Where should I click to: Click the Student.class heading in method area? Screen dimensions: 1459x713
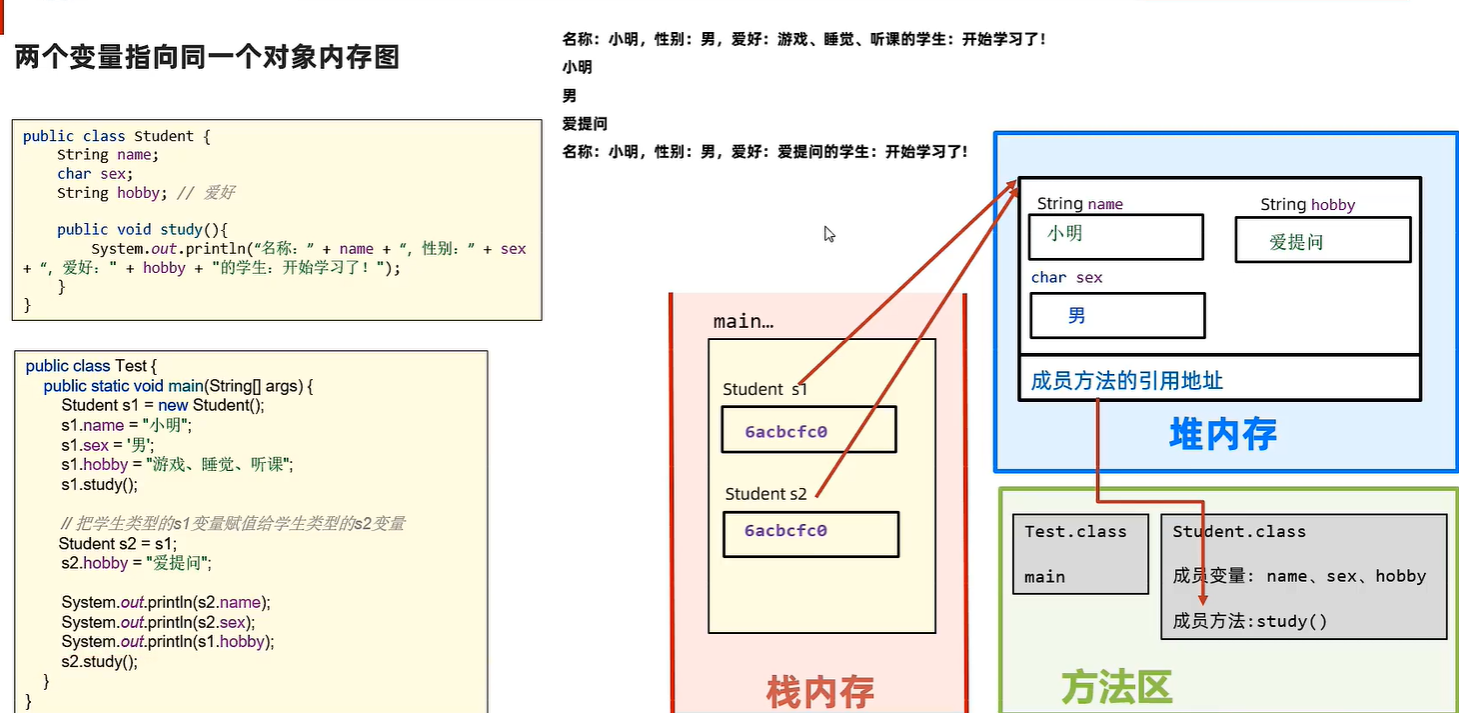click(x=1239, y=532)
